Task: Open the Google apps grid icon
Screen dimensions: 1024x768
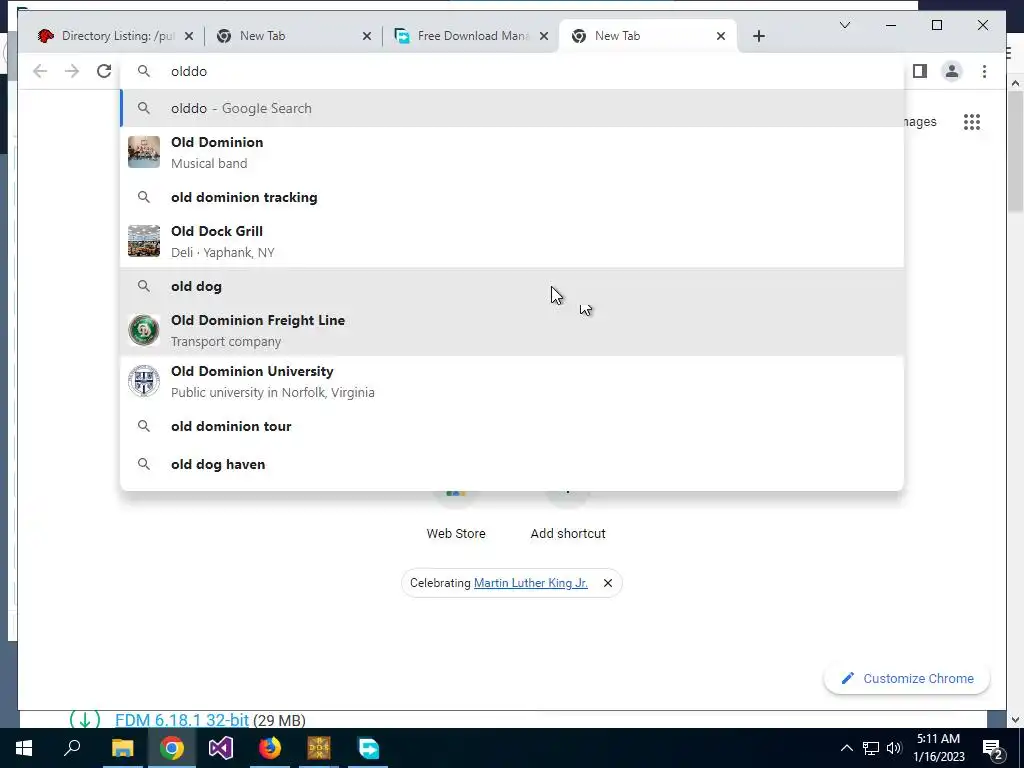Action: point(972,122)
